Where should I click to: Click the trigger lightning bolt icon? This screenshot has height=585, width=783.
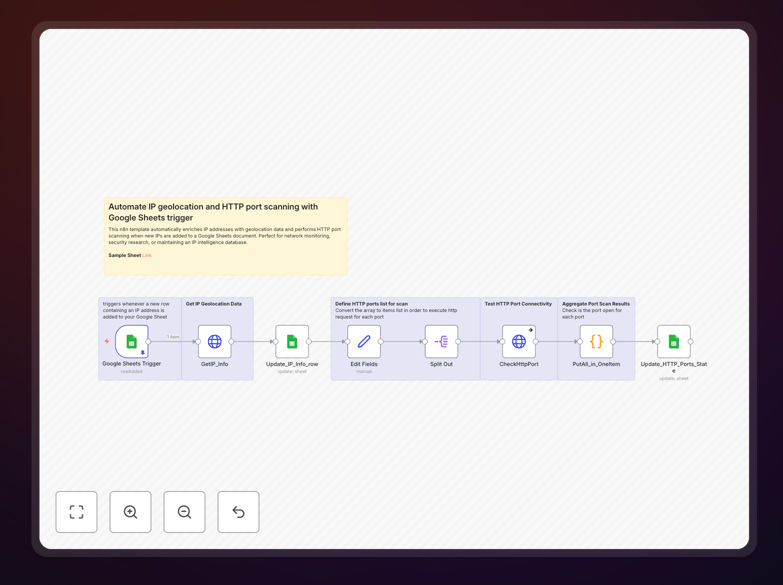coord(107,341)
